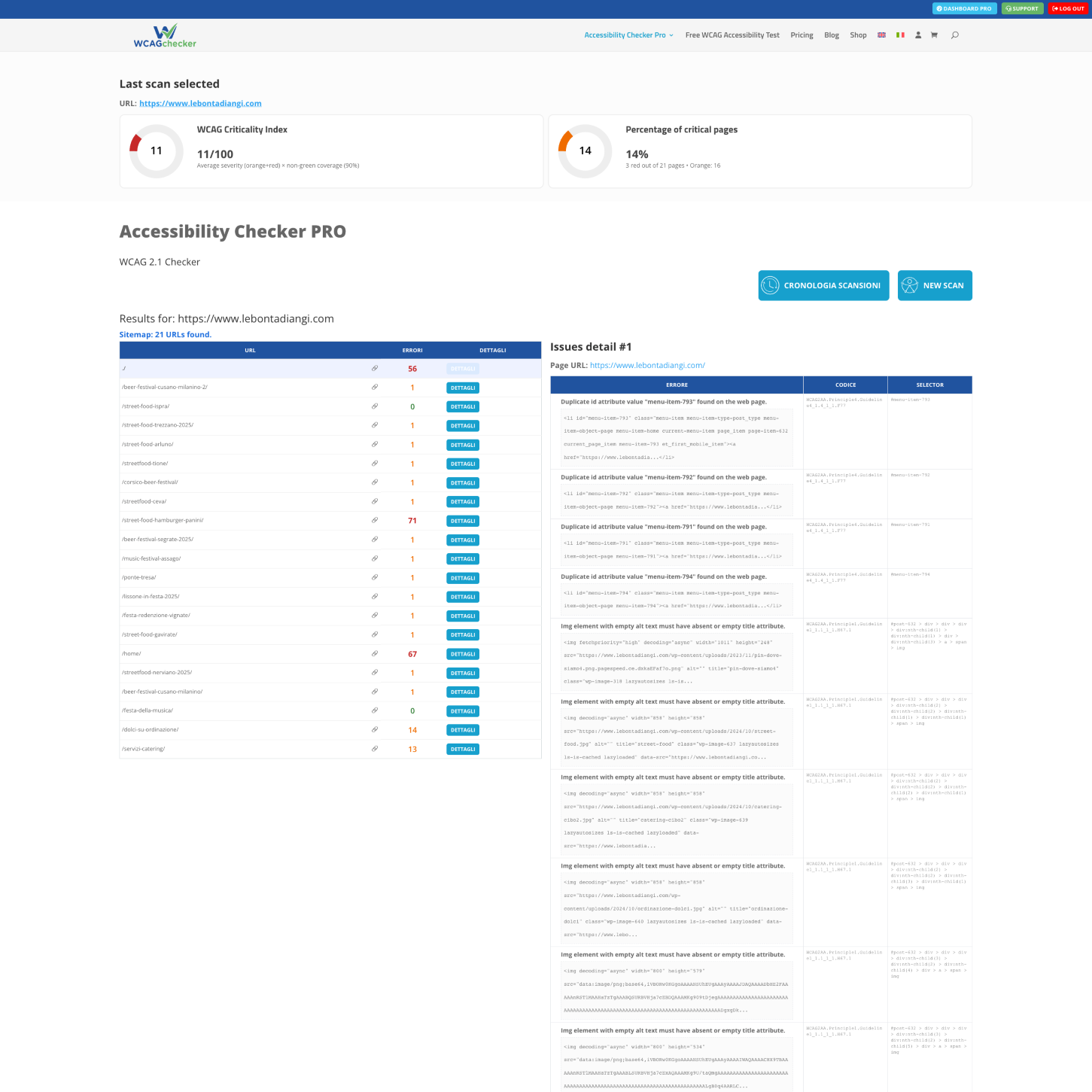Show Dettagli for /dolci-su-ordinazione/
Viewport: 1092px width, 1092px height.
click(x=463, y=730)
